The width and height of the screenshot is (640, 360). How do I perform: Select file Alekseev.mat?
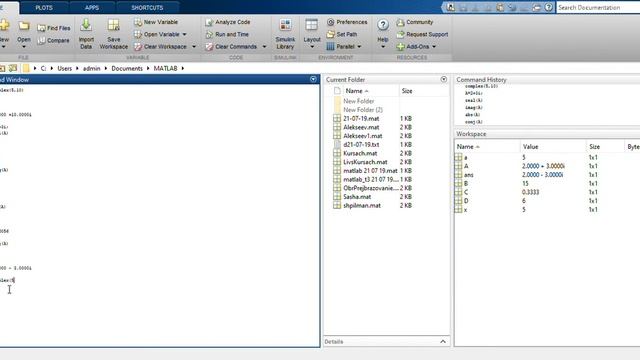coord(361,127)
